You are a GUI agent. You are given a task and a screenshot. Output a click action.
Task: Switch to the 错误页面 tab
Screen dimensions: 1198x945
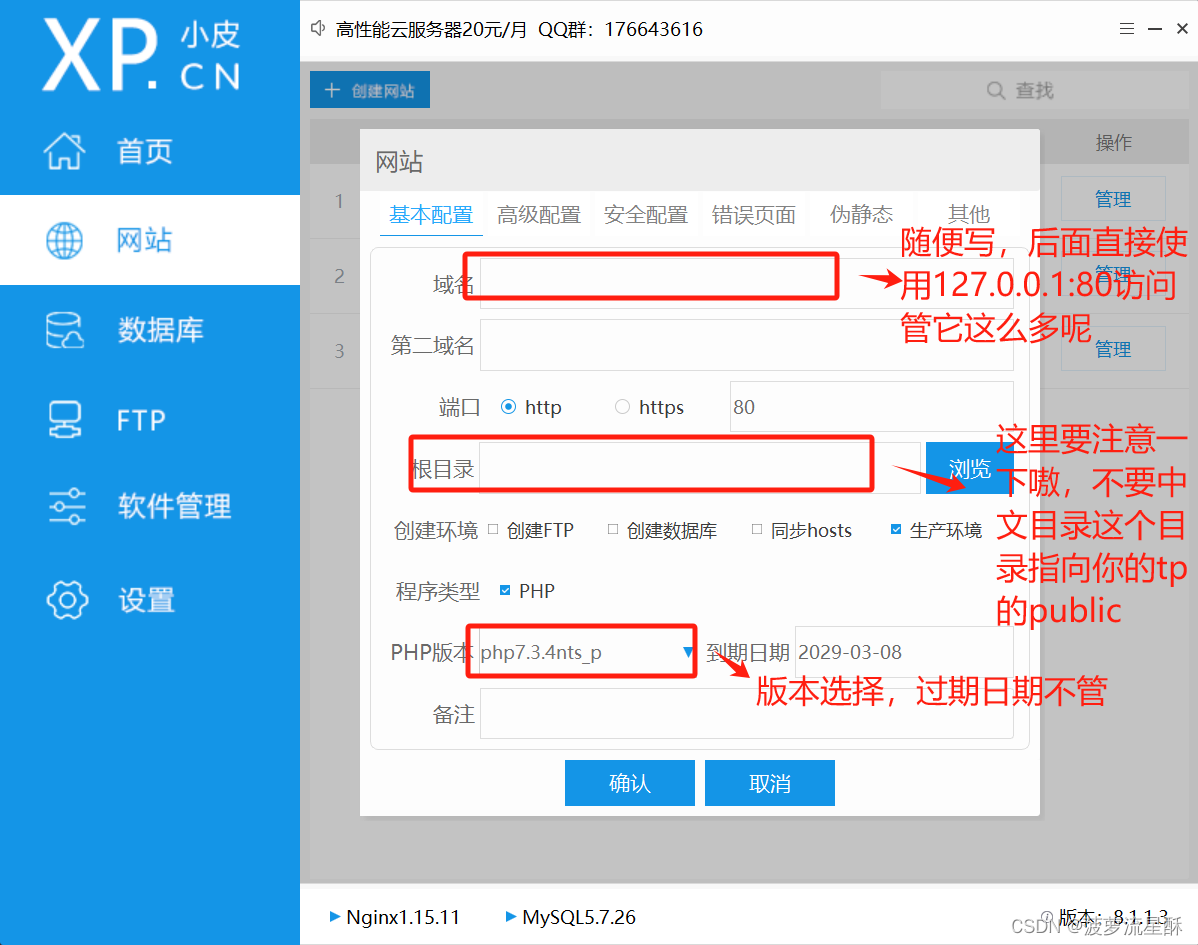[x=753, y=215]
